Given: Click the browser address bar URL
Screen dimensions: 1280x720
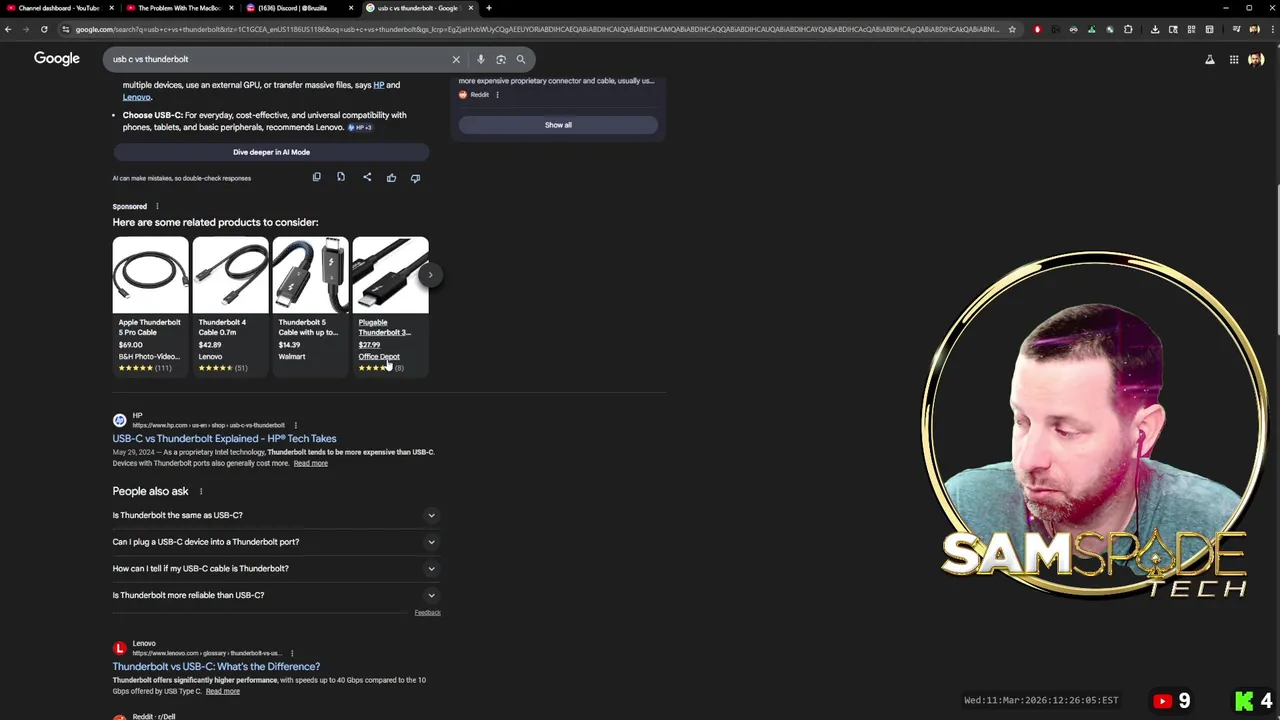Looking at the screenshot, I should (537, 29).
